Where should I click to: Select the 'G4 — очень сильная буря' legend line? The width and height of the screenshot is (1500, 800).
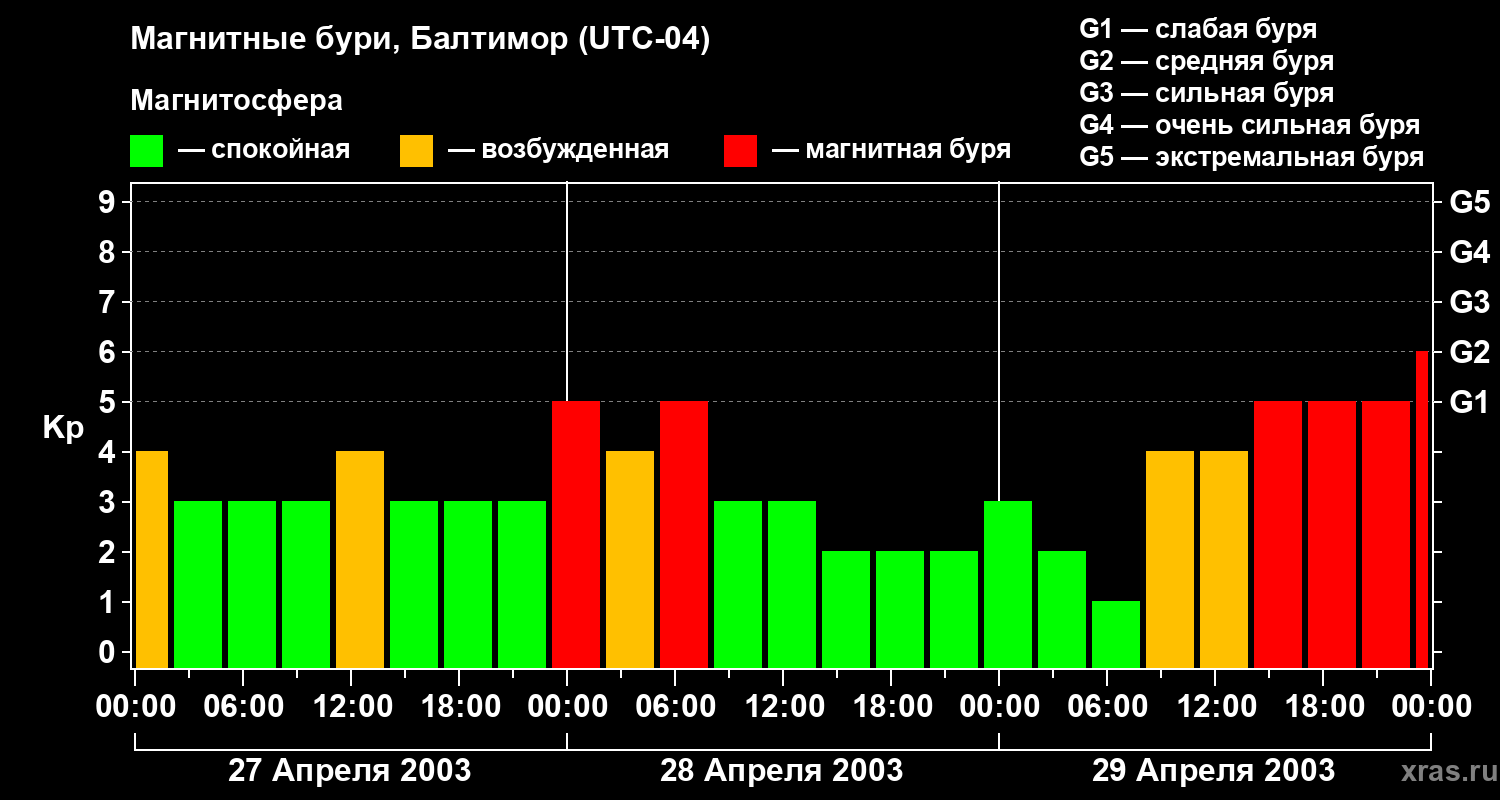tap(1250, 125)
